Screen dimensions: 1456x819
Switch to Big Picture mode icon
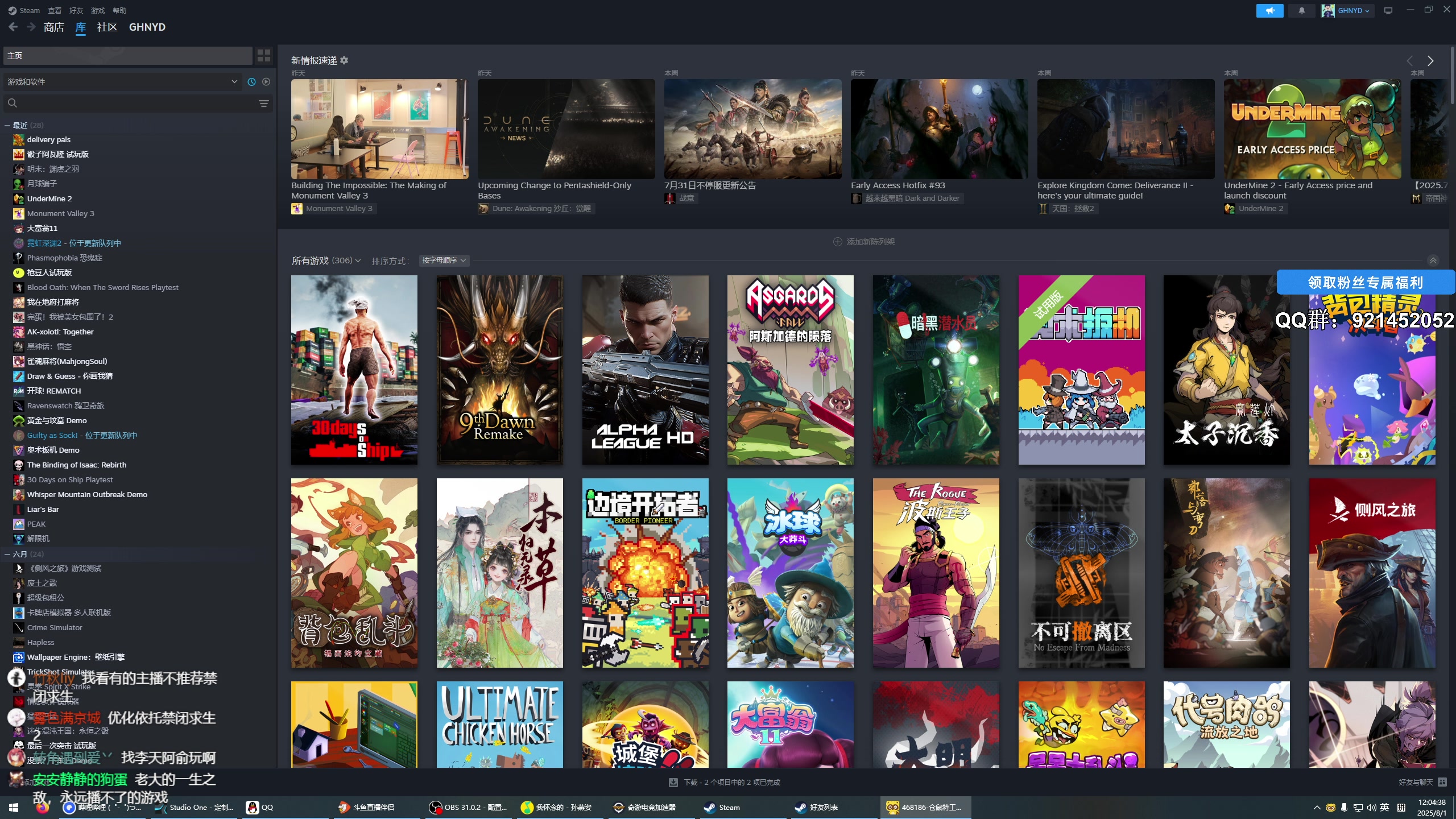(x=1388, y=10)
